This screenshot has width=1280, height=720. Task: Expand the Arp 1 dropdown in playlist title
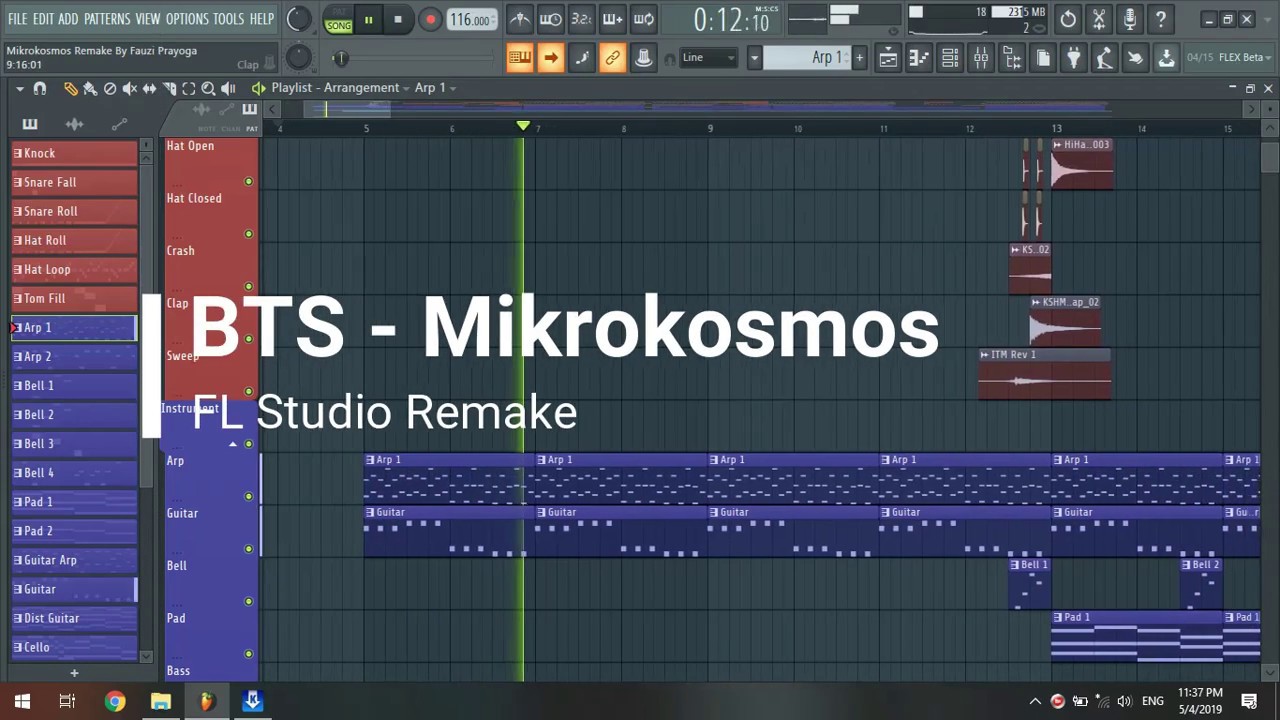[x=453, y=88]
